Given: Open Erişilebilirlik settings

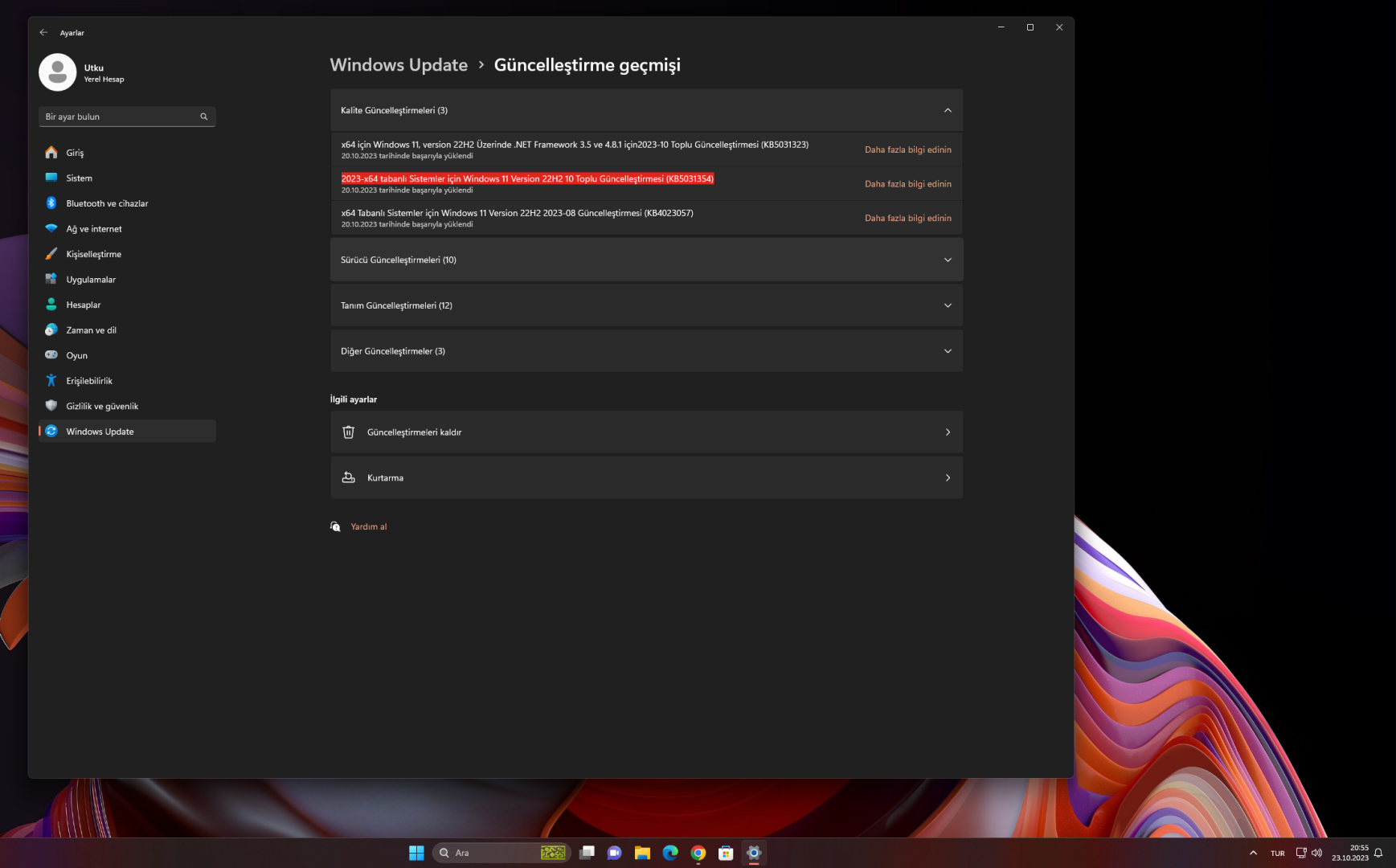Looking at the screenshot, I should (x=127, y=381).
